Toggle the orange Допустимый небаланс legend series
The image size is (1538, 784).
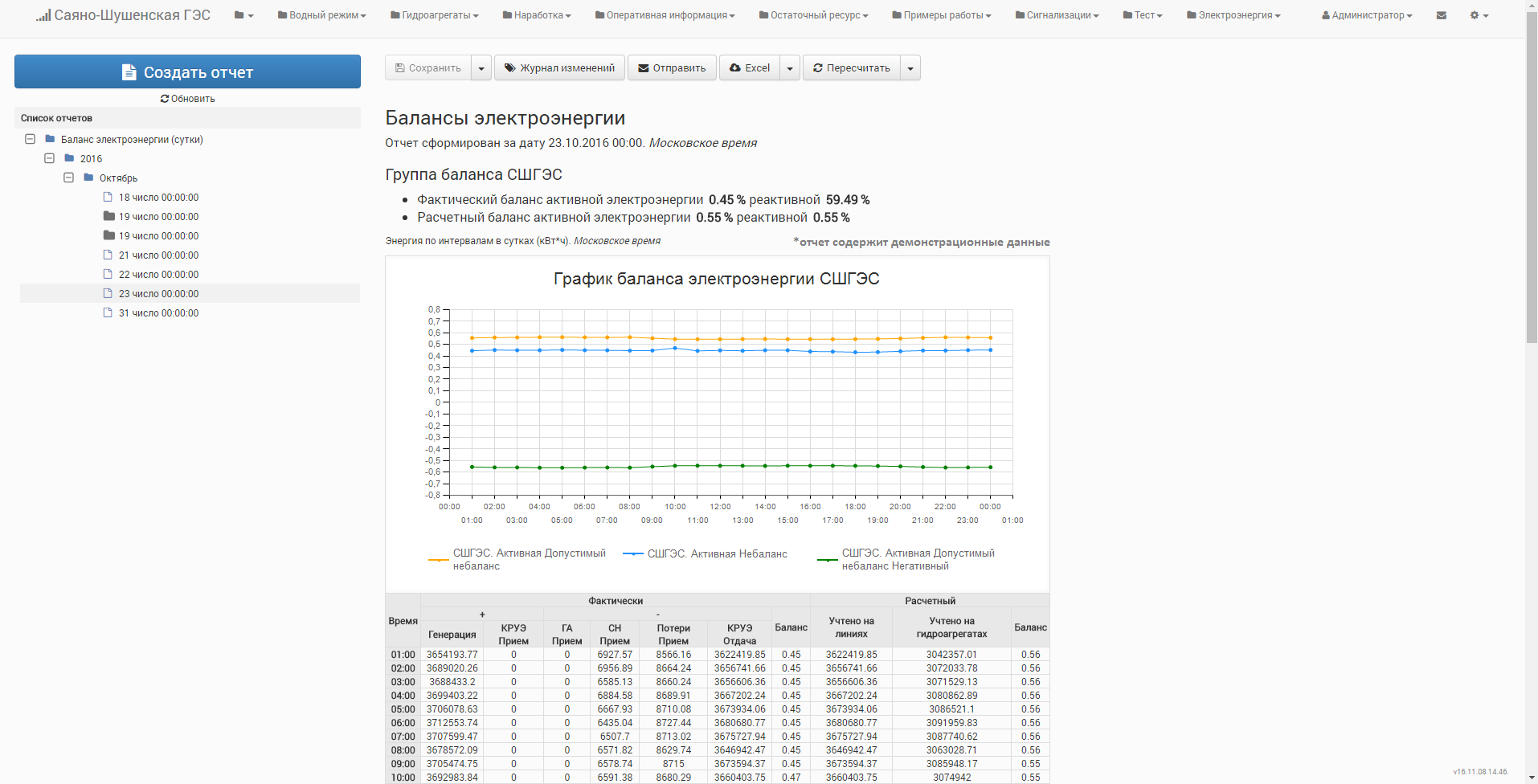pos(517,560)
